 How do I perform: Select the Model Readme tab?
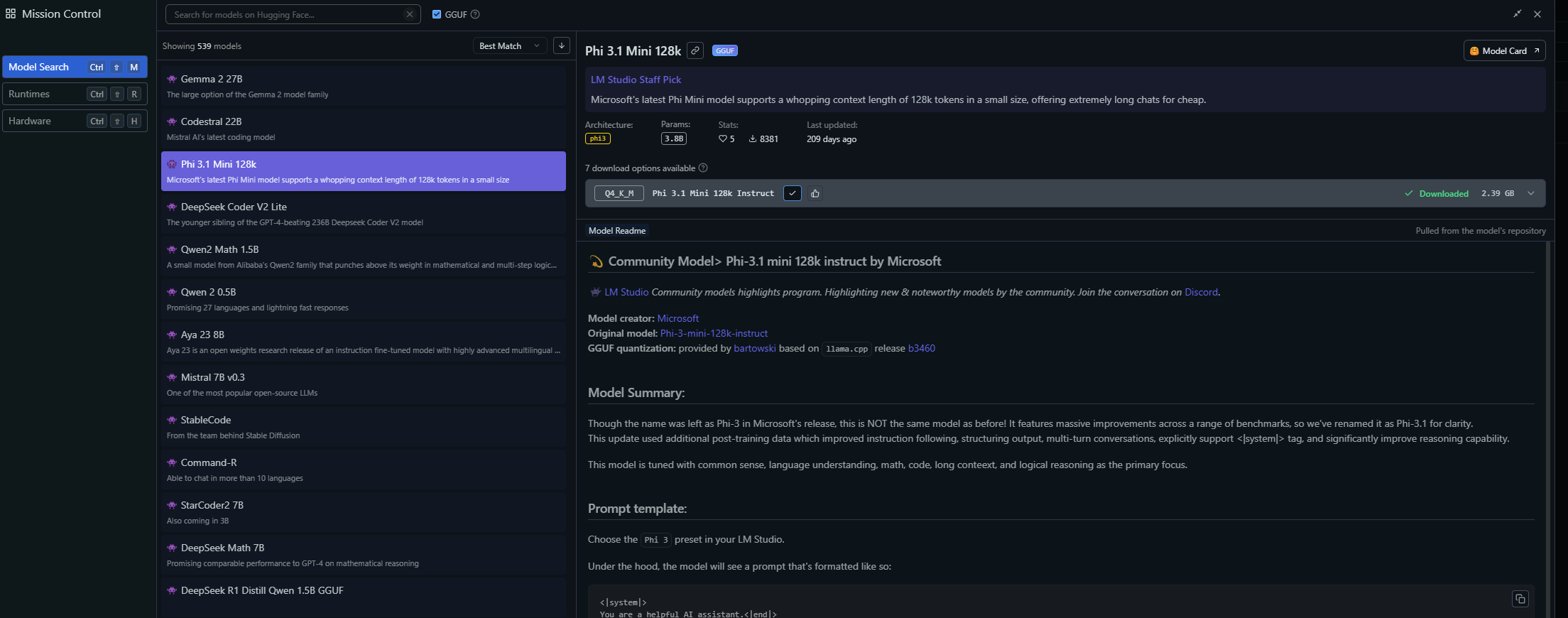617,230
